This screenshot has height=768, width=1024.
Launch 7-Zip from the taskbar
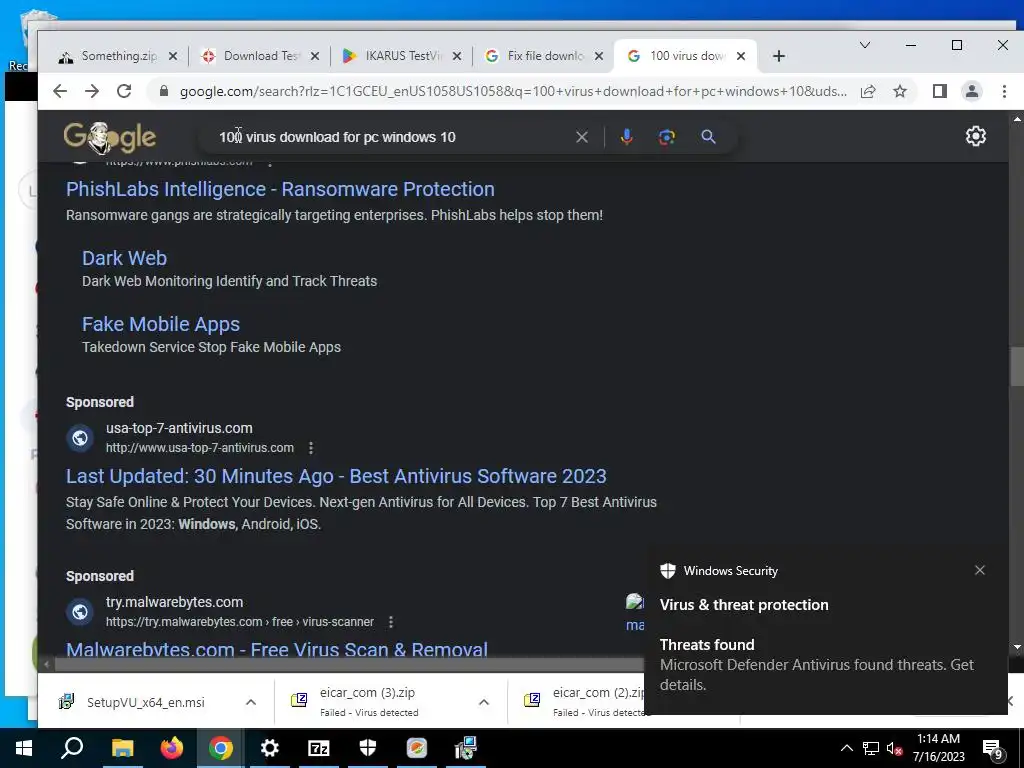[x=319, y=748]
